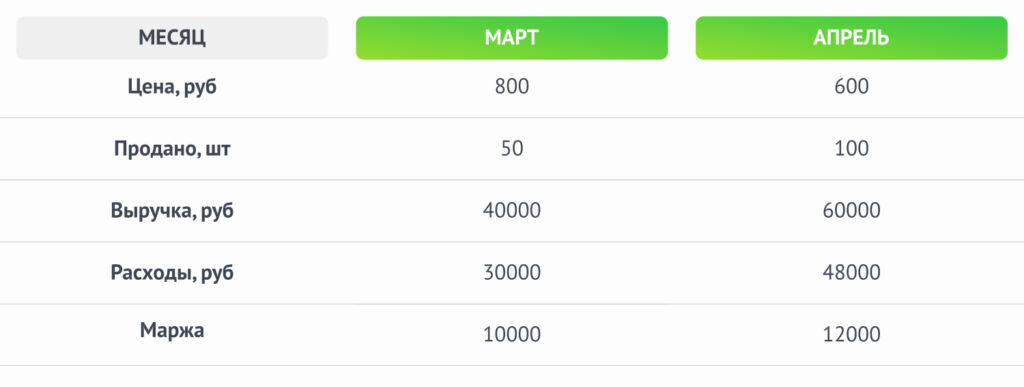Viewport: 1024px width, 387px height.
Task: Click the Продано, шт row label
Action: (x=172, y=149)
